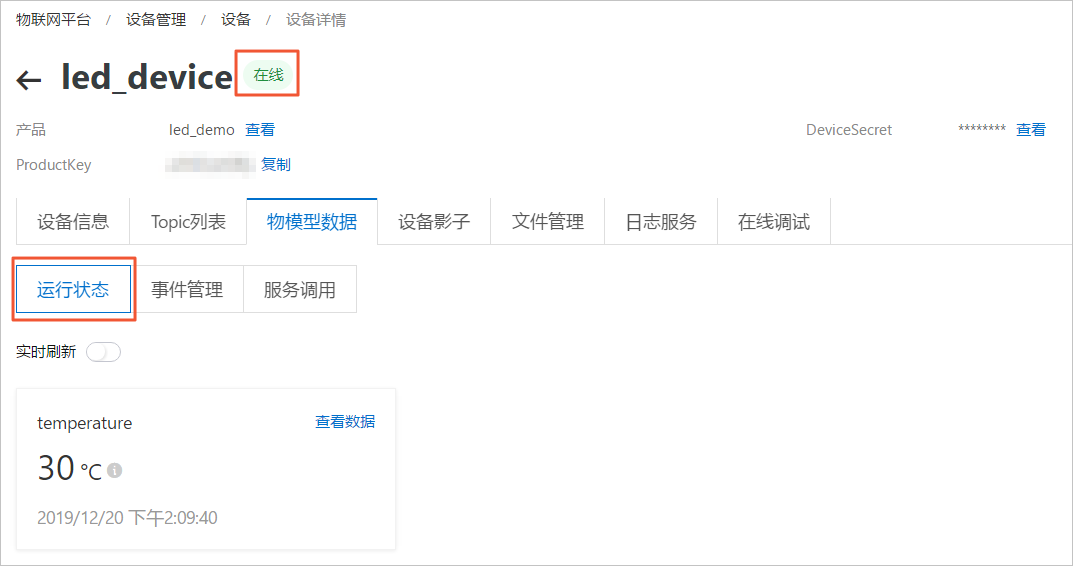Go to the 文件管理 tab

pos(547,222)
